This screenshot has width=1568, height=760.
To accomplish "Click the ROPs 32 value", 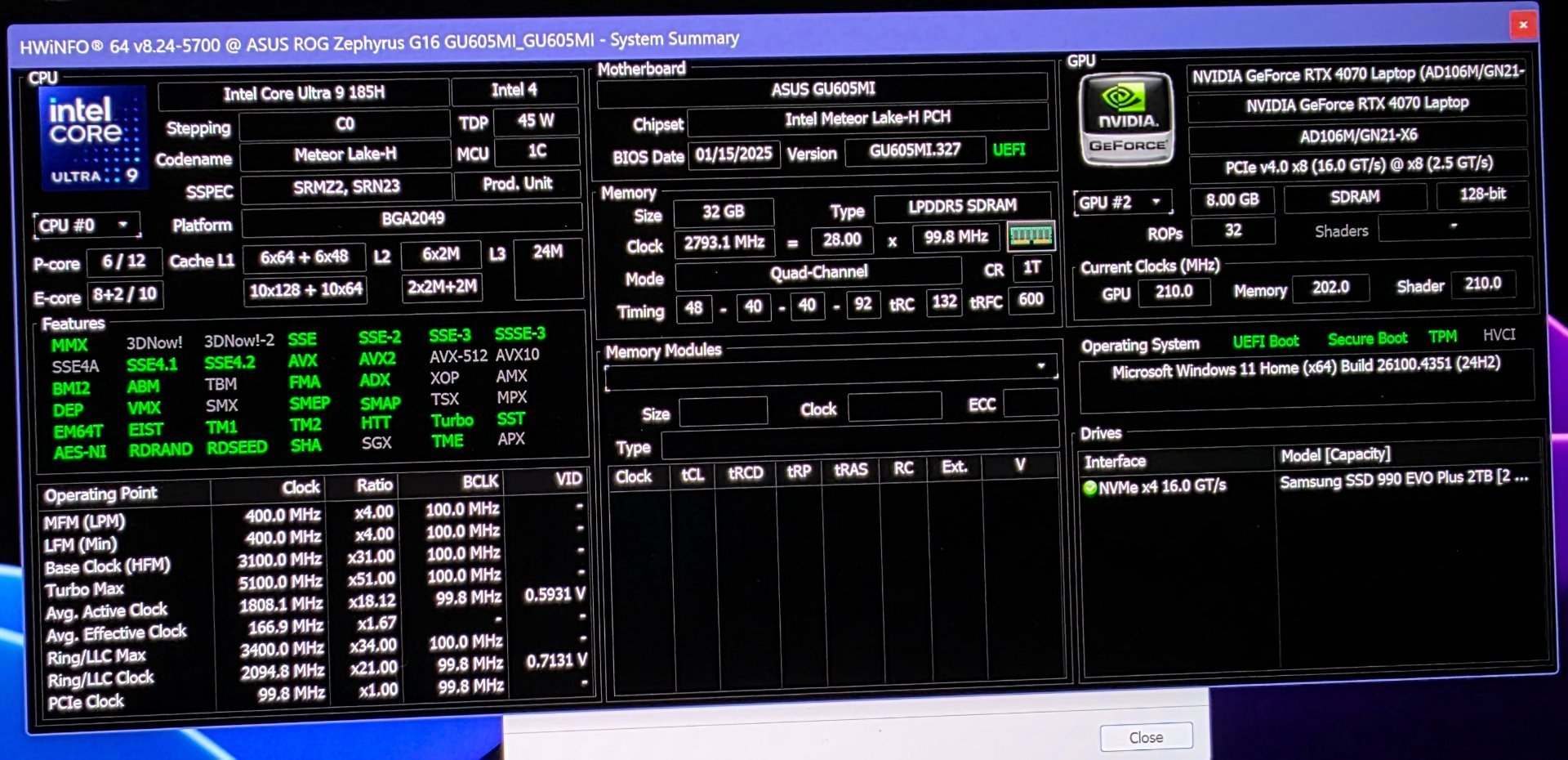I will point(1232,231).
